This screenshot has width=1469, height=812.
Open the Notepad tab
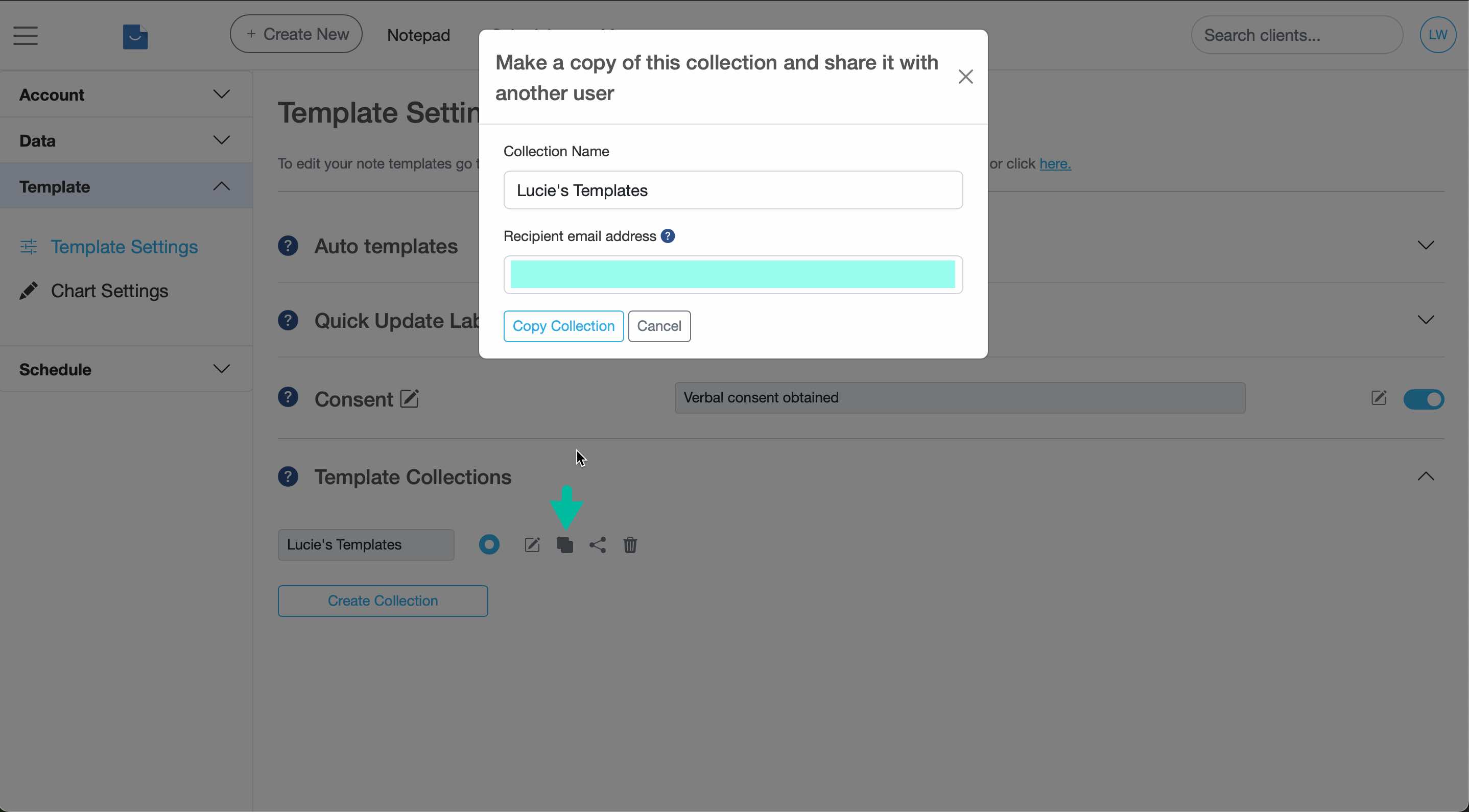(418, 35)
